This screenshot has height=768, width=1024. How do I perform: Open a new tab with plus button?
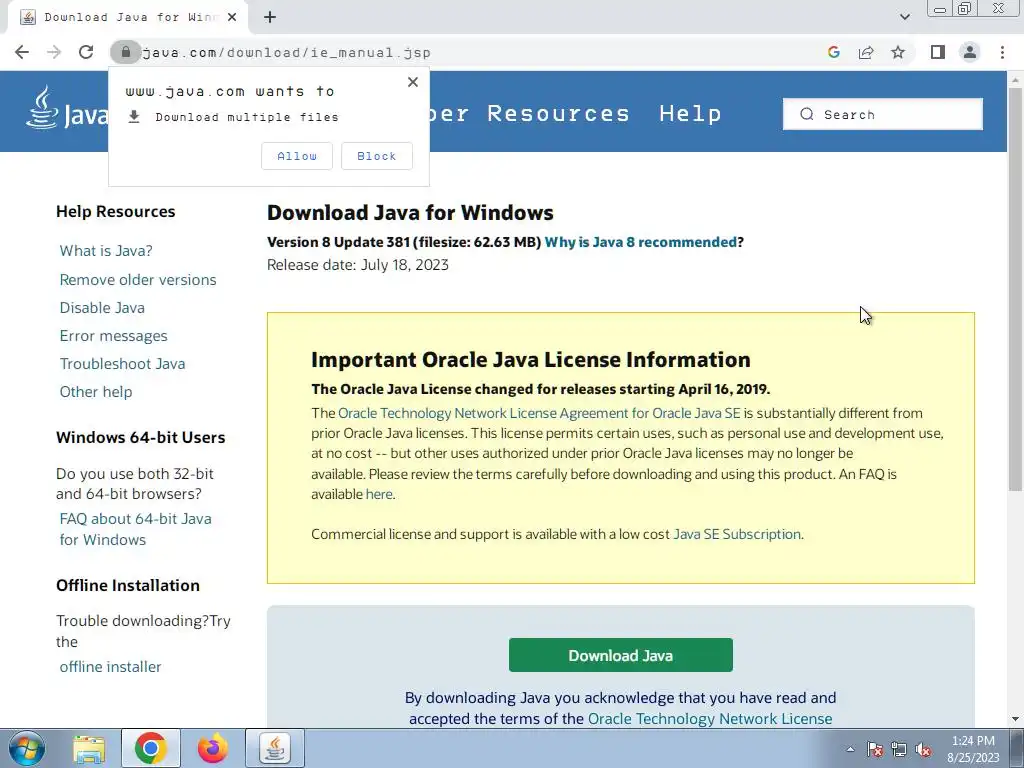[x=270, y=18]
